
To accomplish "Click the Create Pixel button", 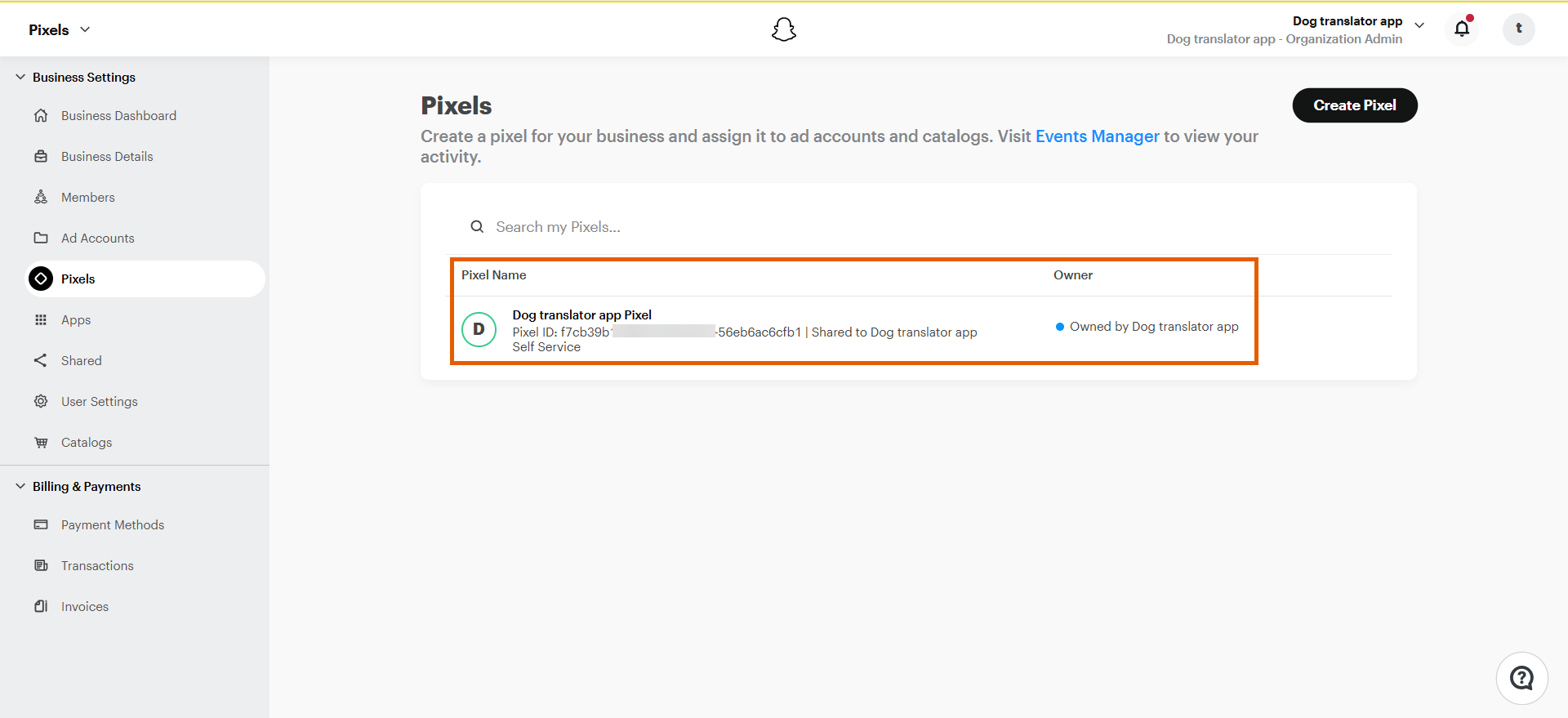I will [x=1355, y=105].
